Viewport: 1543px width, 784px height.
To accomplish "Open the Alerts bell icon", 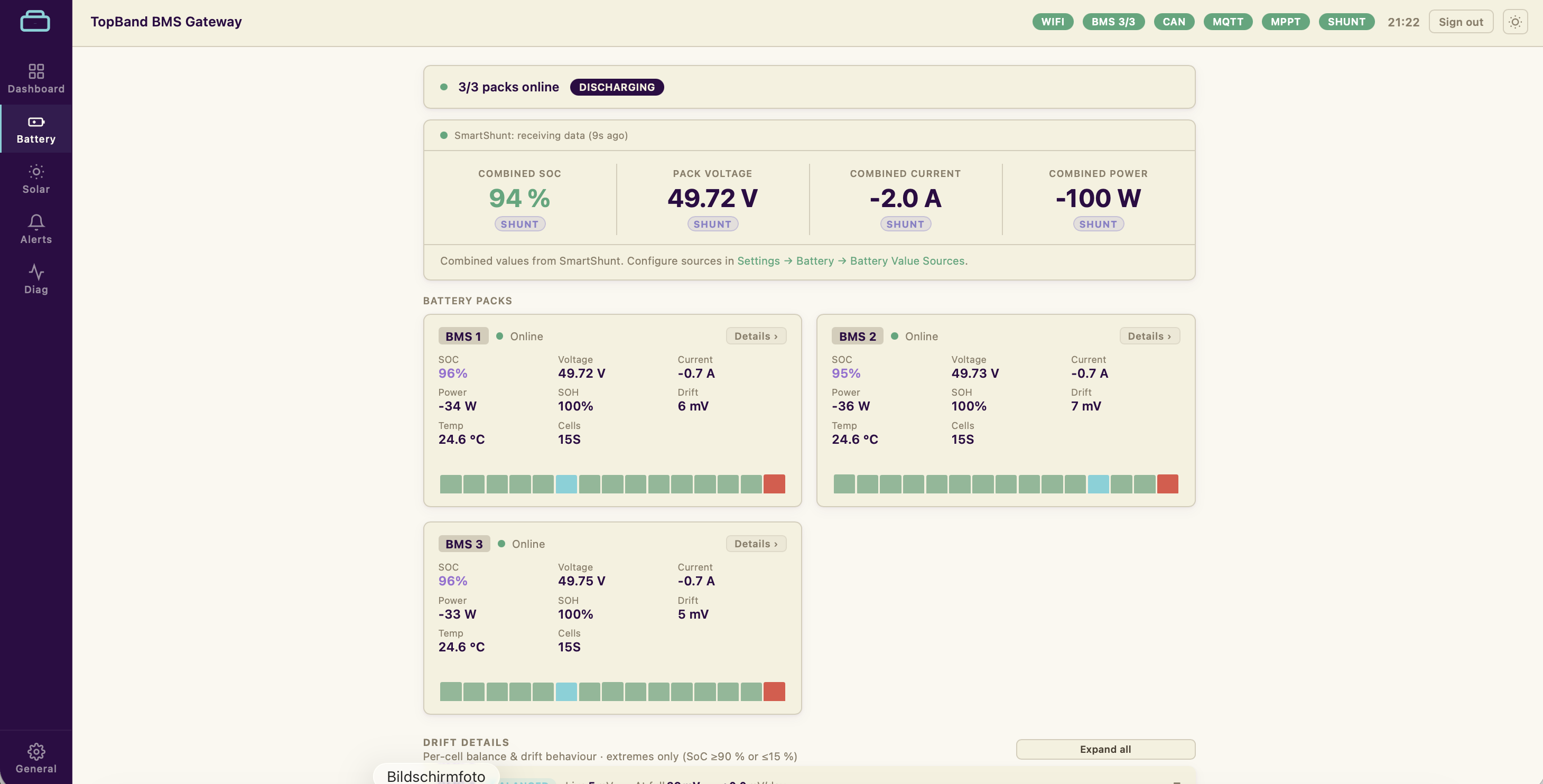I will coord(36,222).
